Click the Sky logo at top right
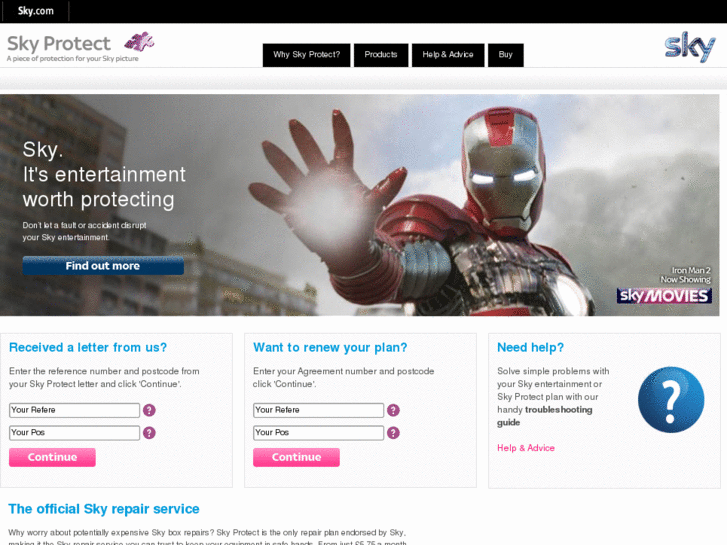The height and width of the screenshot is (545, 727). click(x=690, y=46)
